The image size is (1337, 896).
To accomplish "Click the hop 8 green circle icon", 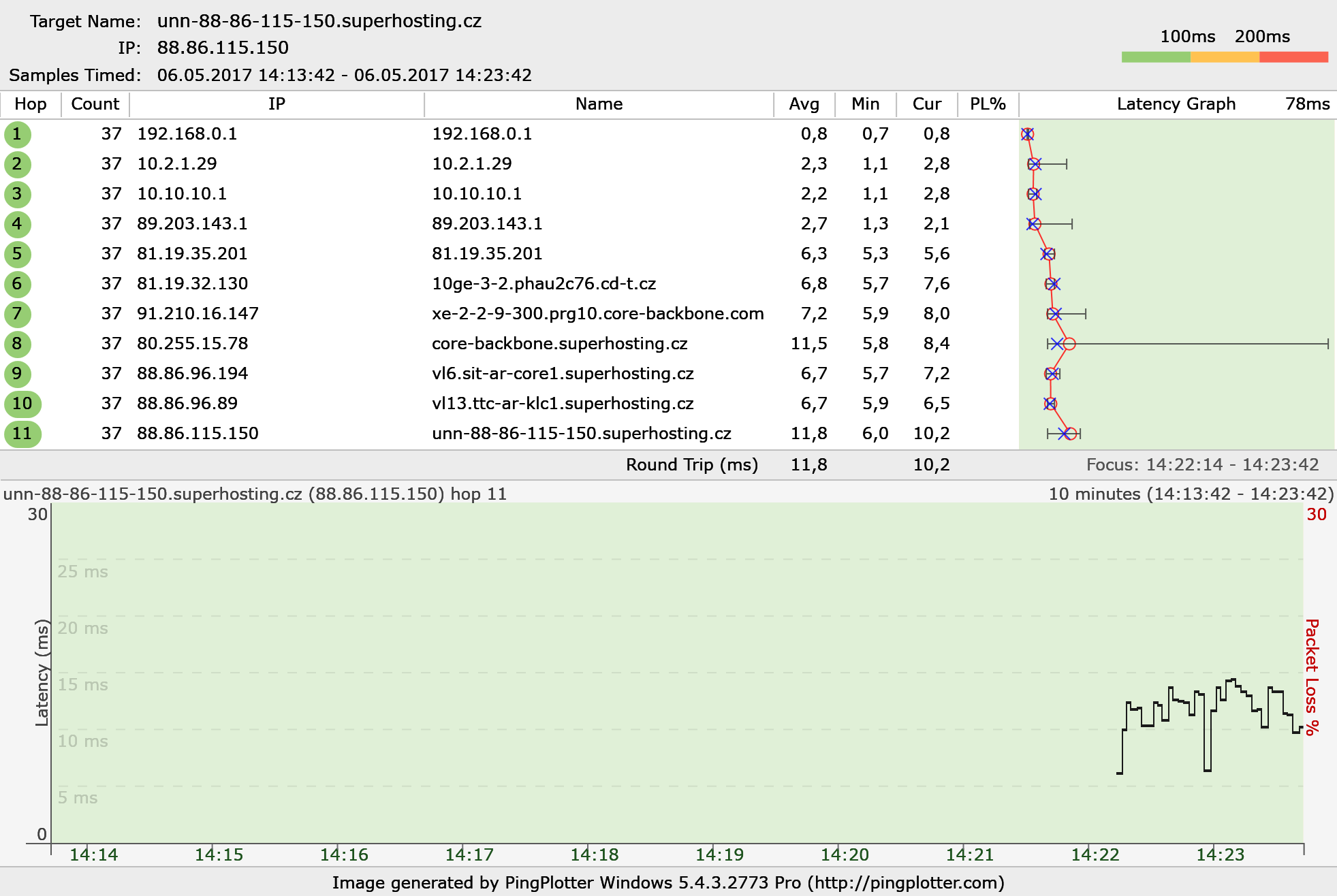I will (17, 344).
